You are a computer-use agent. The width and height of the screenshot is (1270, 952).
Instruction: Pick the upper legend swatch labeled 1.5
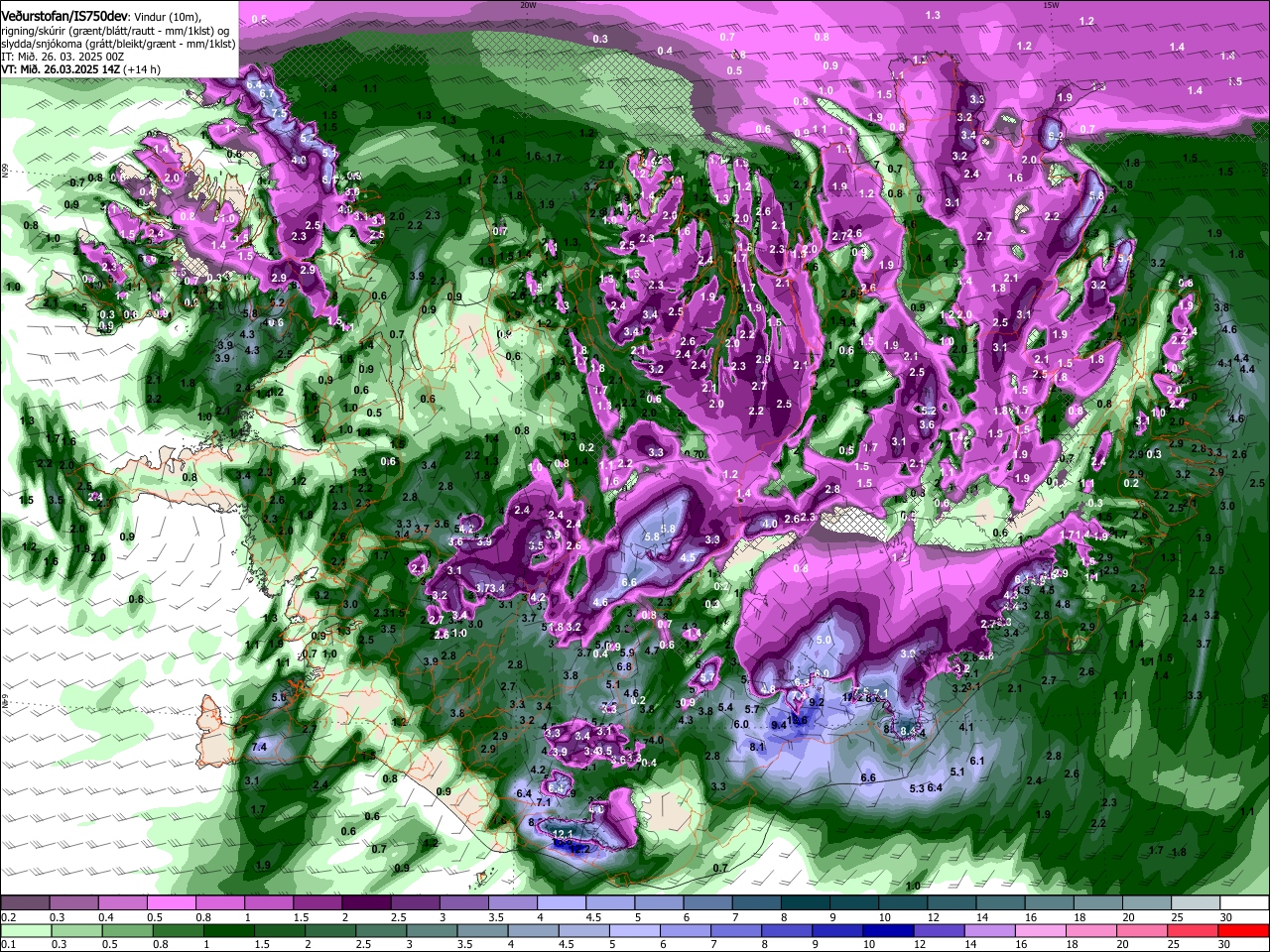tap(317, 902)
